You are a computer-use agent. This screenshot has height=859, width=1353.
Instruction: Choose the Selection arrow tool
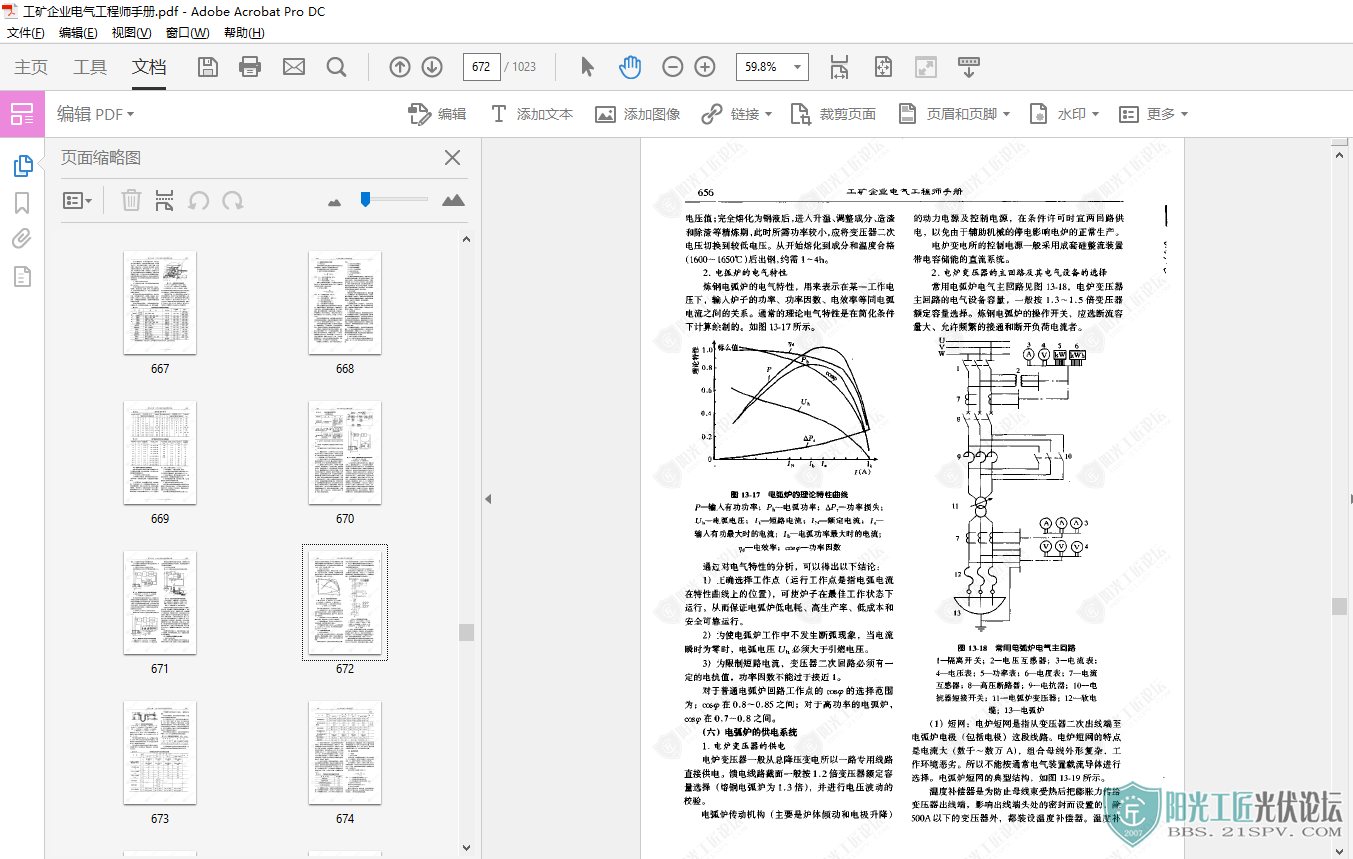tap(587, 67)
